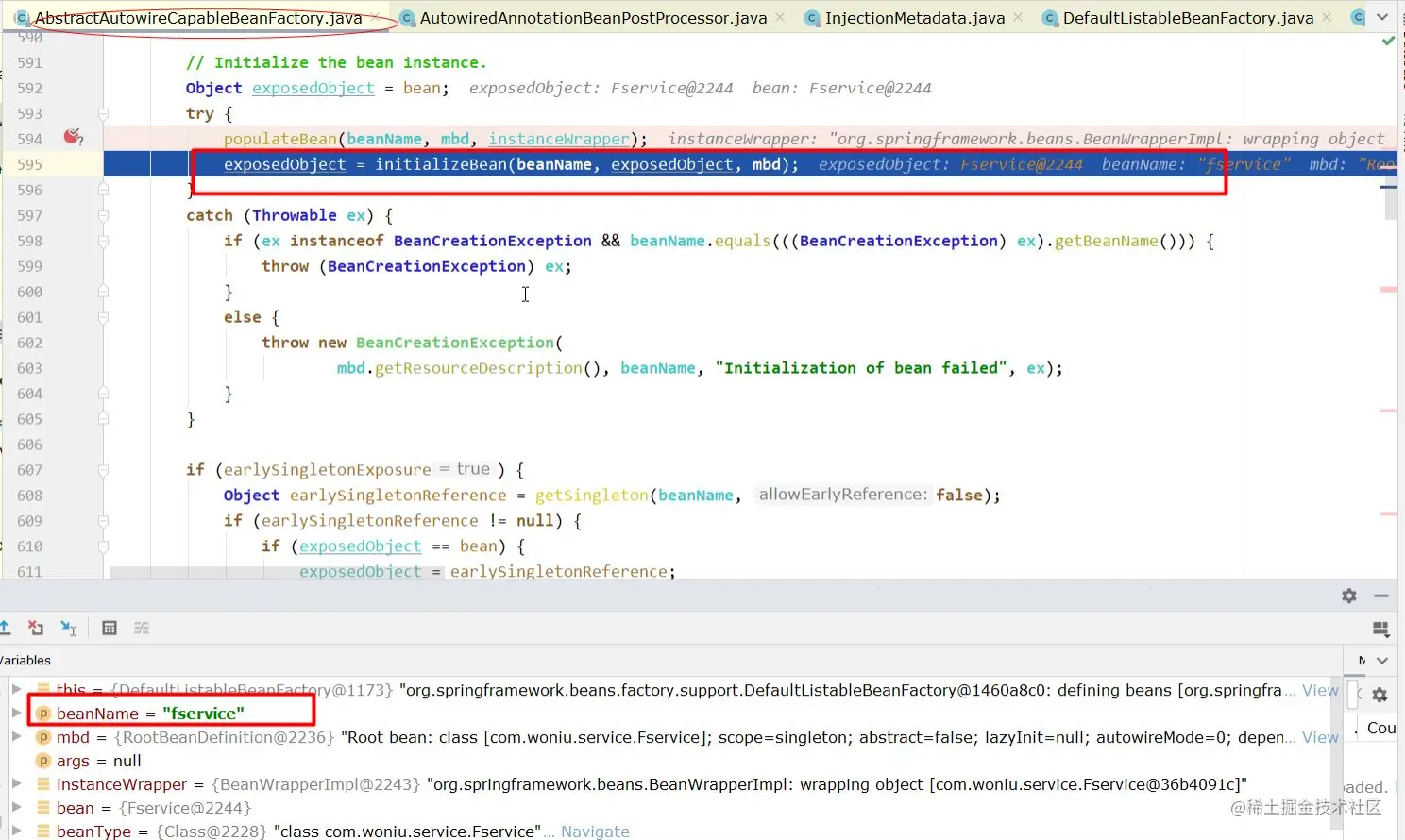Click the green inspection checkmark in editor corner
Screen dimensions: 1405x840
click(1388, 42)
